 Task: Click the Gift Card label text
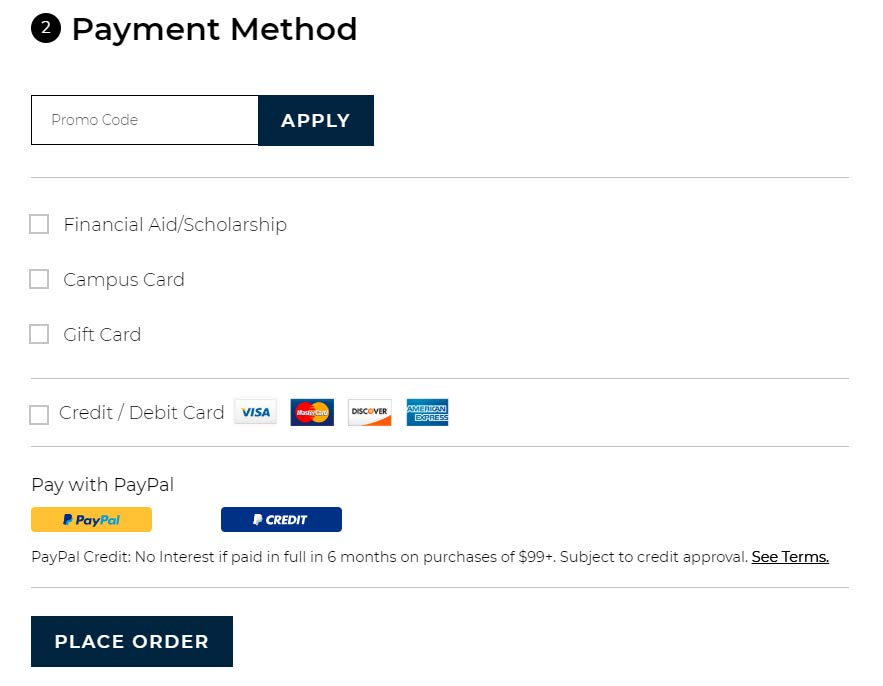tap(102, 334)
